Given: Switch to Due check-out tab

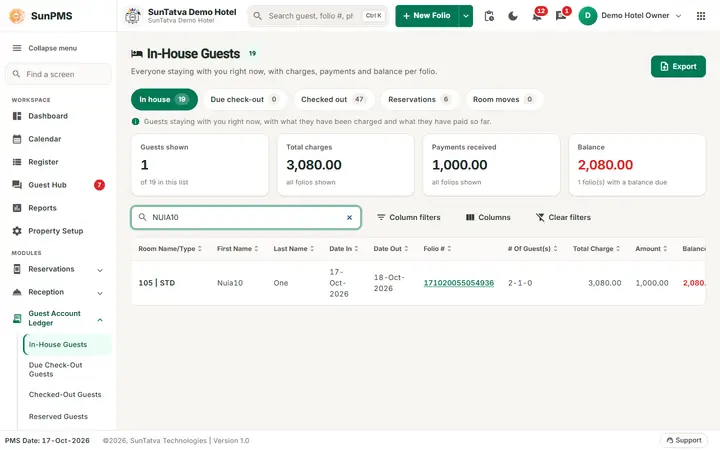Looking at the screenshot, I should click(x=245, y=99).
